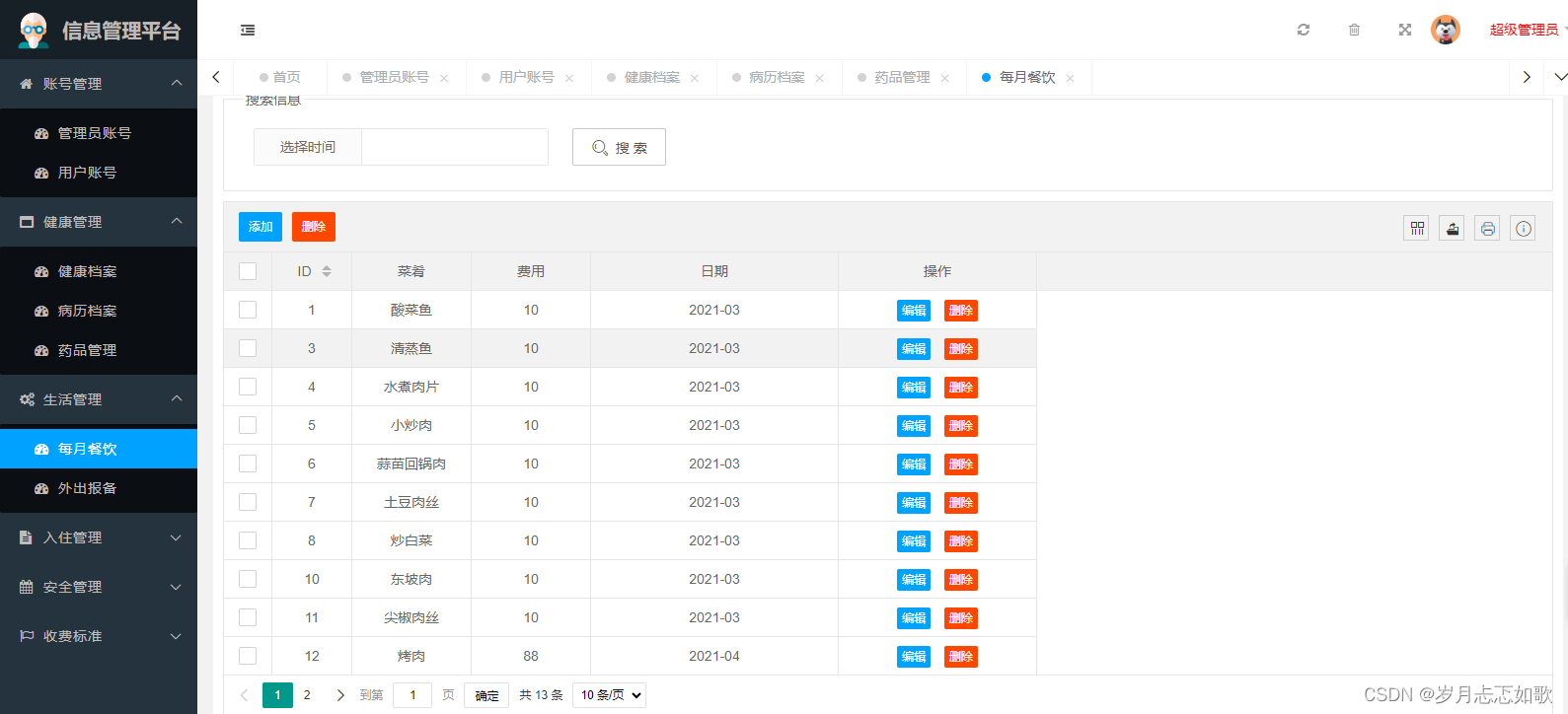This screenshot has width=1568, height=714.
Task: Open 药品管理 in the sidebar
Action: point(99,350)
